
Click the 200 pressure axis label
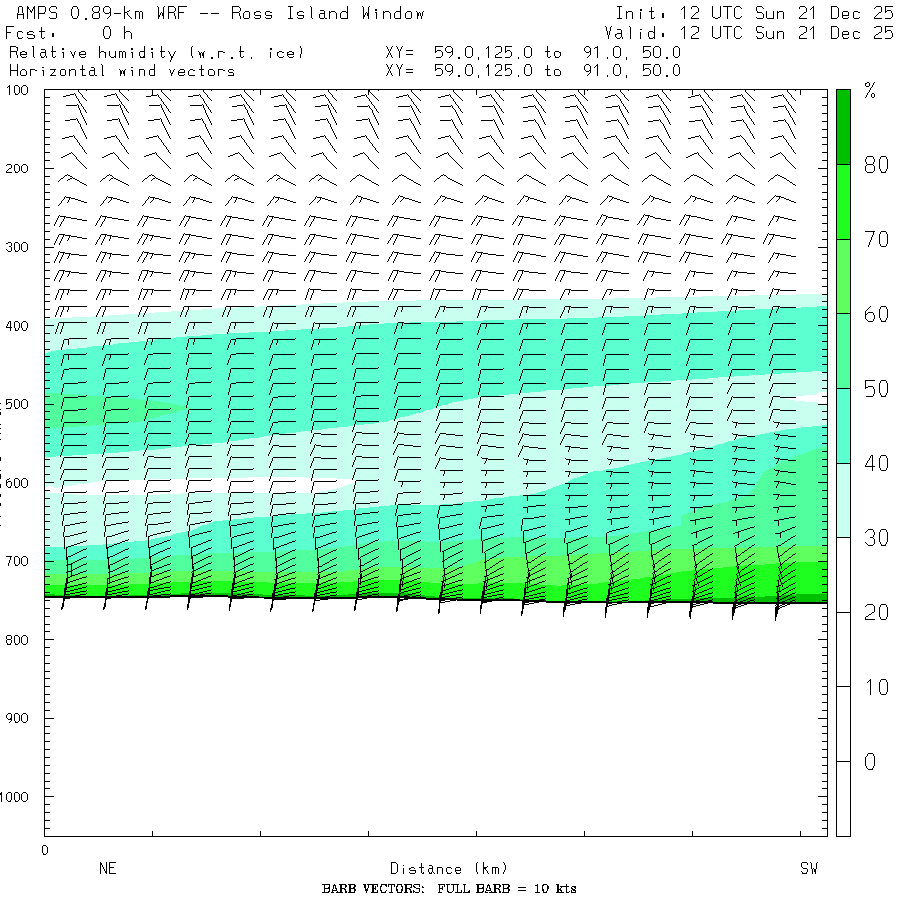[17, 169]
